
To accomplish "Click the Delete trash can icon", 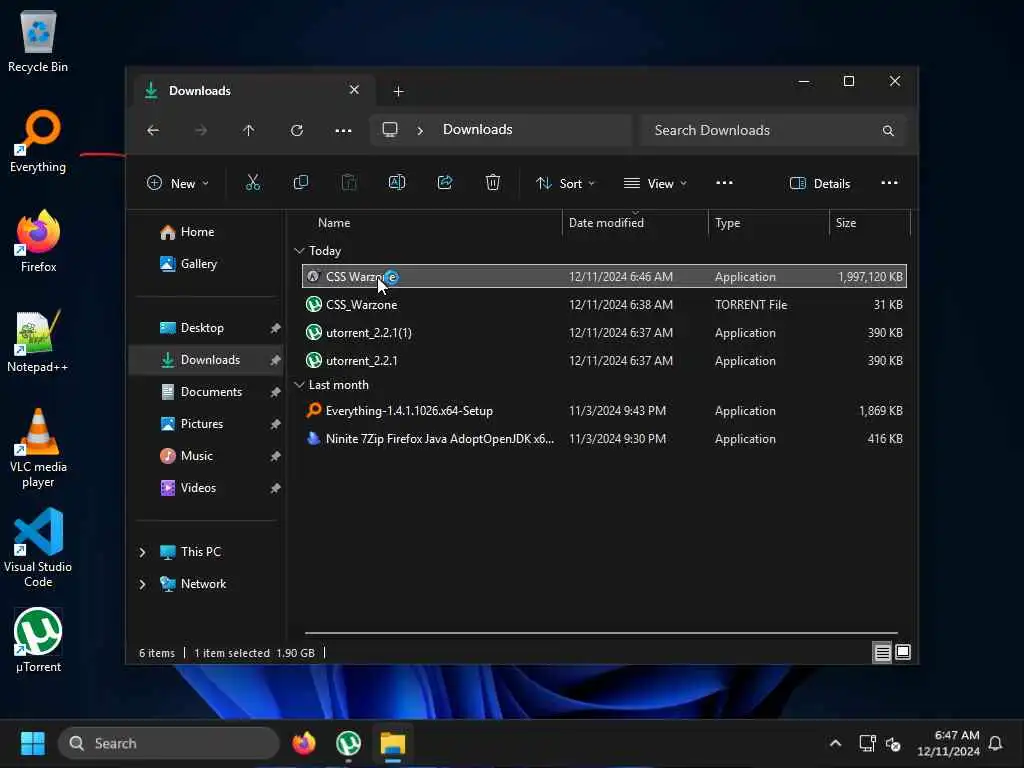I will [x=493, y=183].
